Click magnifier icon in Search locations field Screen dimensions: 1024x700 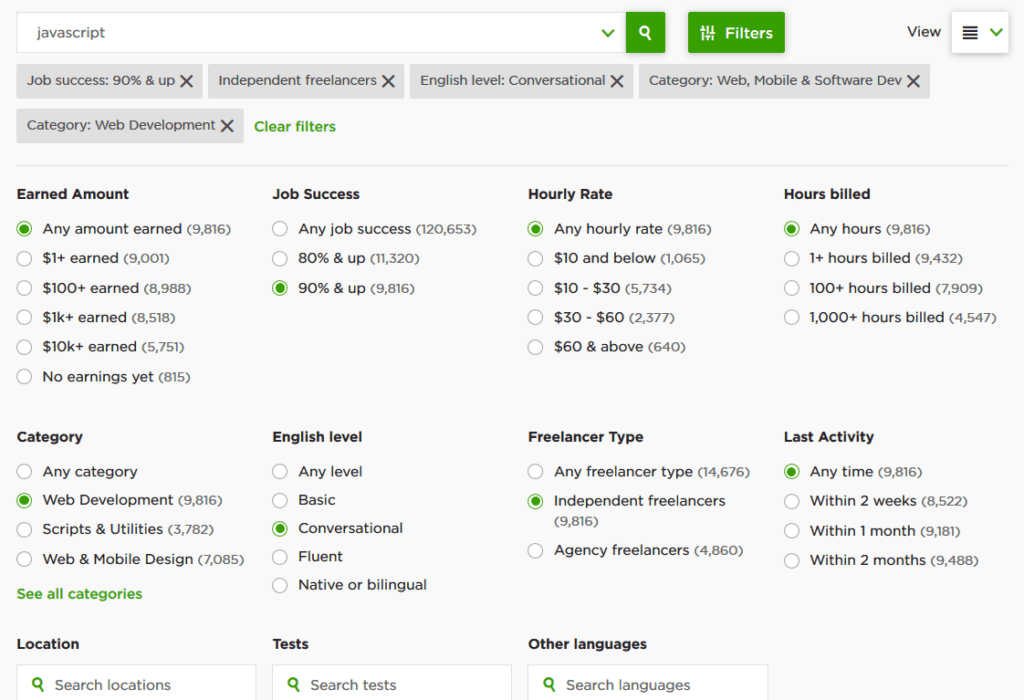[x=38, y=684]
